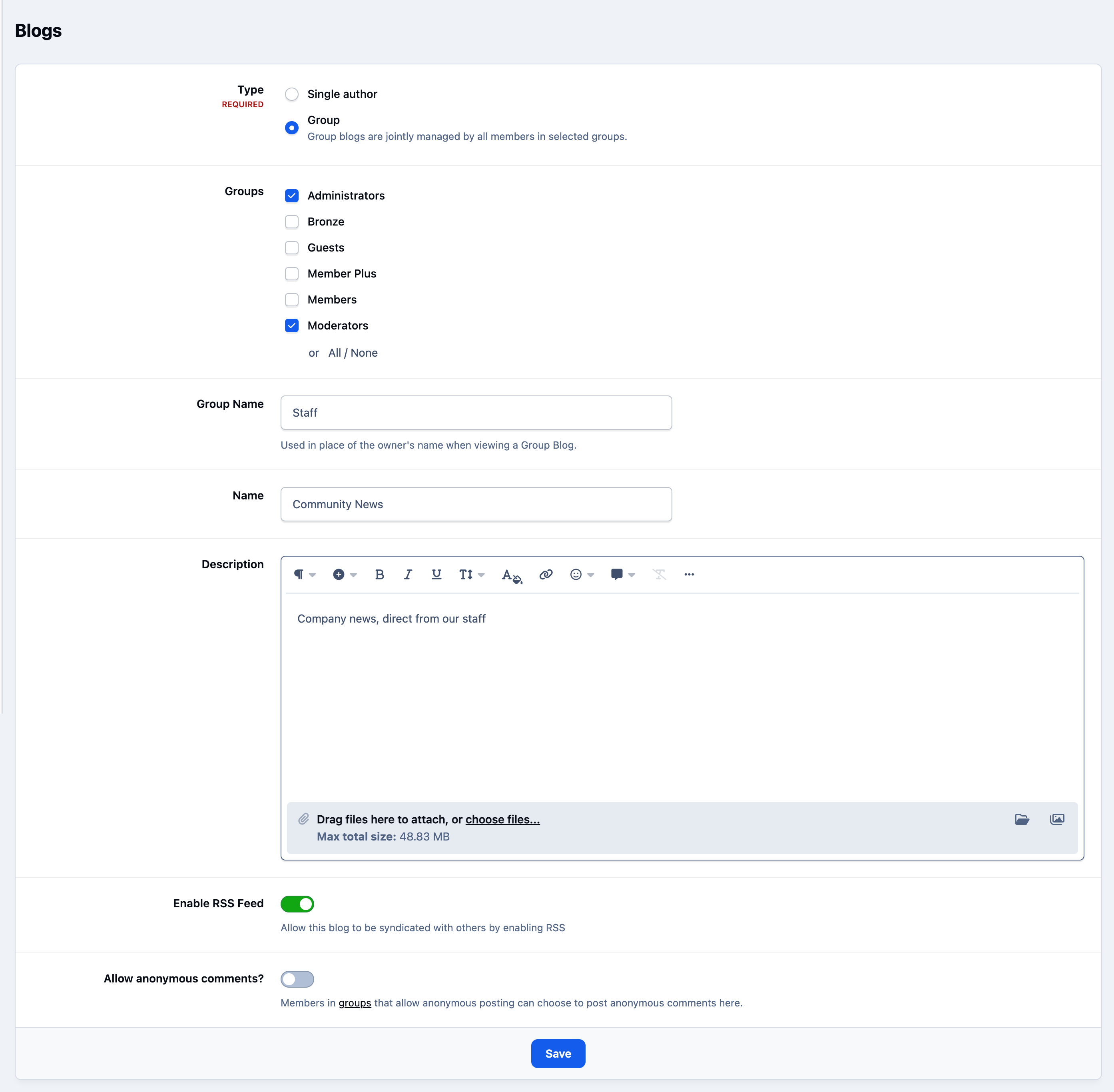This screenshot has height=1092, width=1114.
Task: Open the choose files link
Action: pos(502,820)
